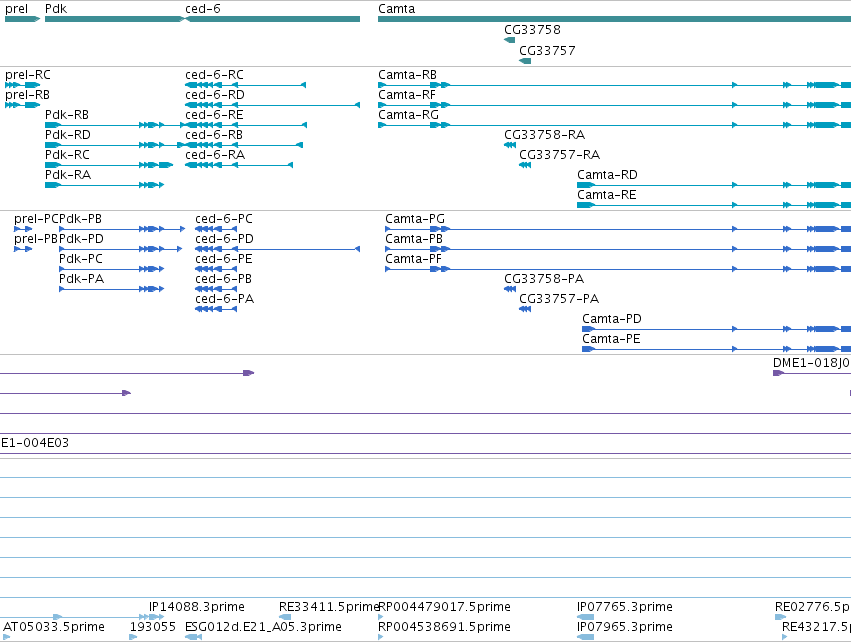Select the RP004538691.5prime EST label
The width and height of the screenshot is (851, 642).
(x=444, y=627)
